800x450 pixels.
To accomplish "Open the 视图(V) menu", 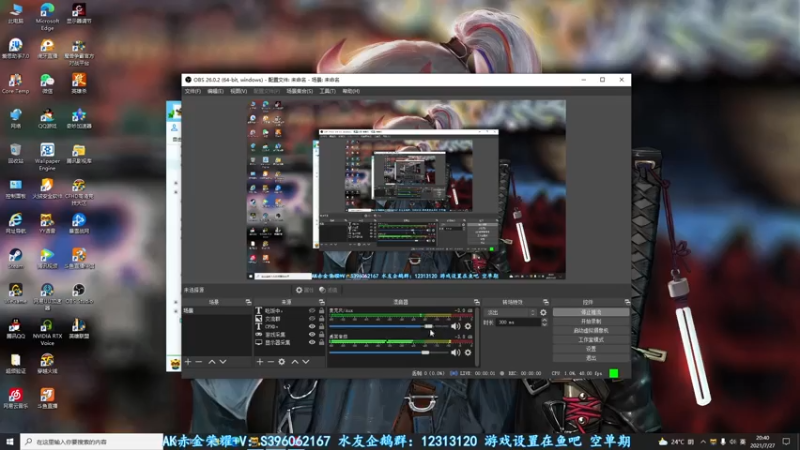I will tap(238, 91).
